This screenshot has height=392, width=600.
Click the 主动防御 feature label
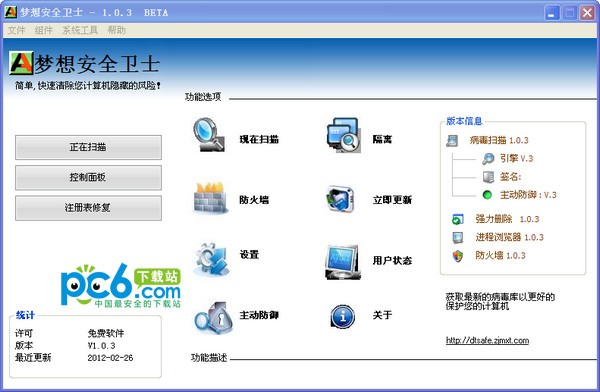tap(259, 315)
